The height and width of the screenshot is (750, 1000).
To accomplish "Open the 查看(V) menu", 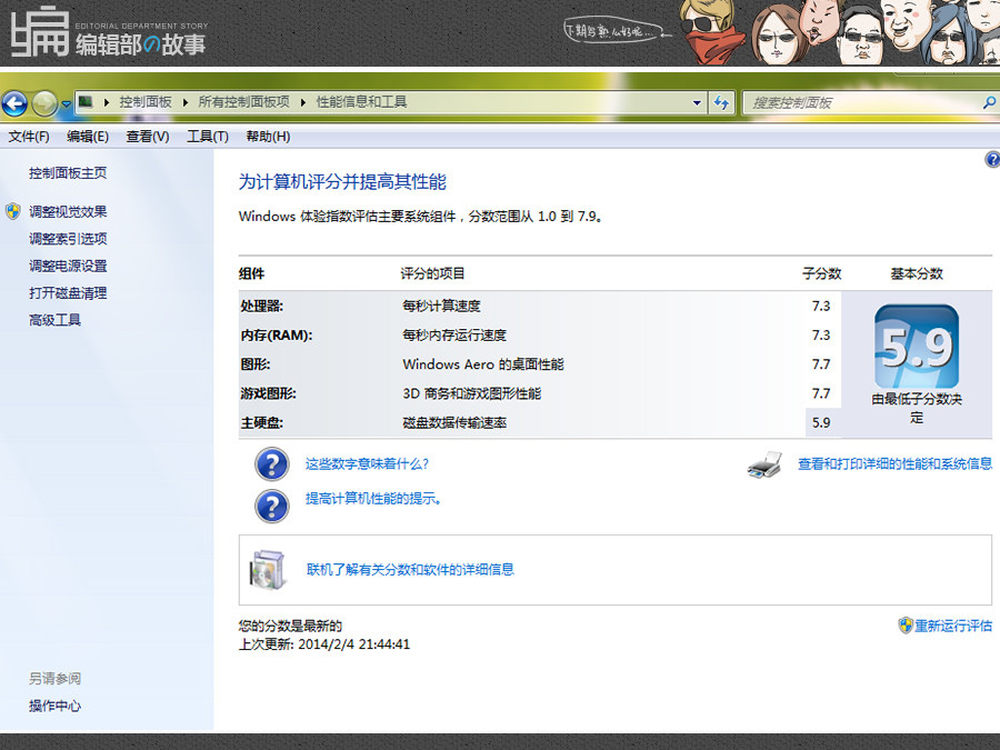I will pos(147,136).
